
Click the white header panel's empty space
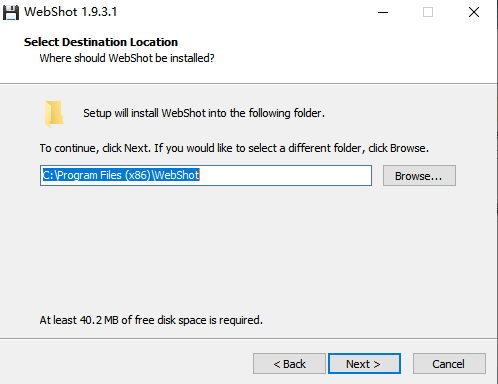[x=350, y=53]
